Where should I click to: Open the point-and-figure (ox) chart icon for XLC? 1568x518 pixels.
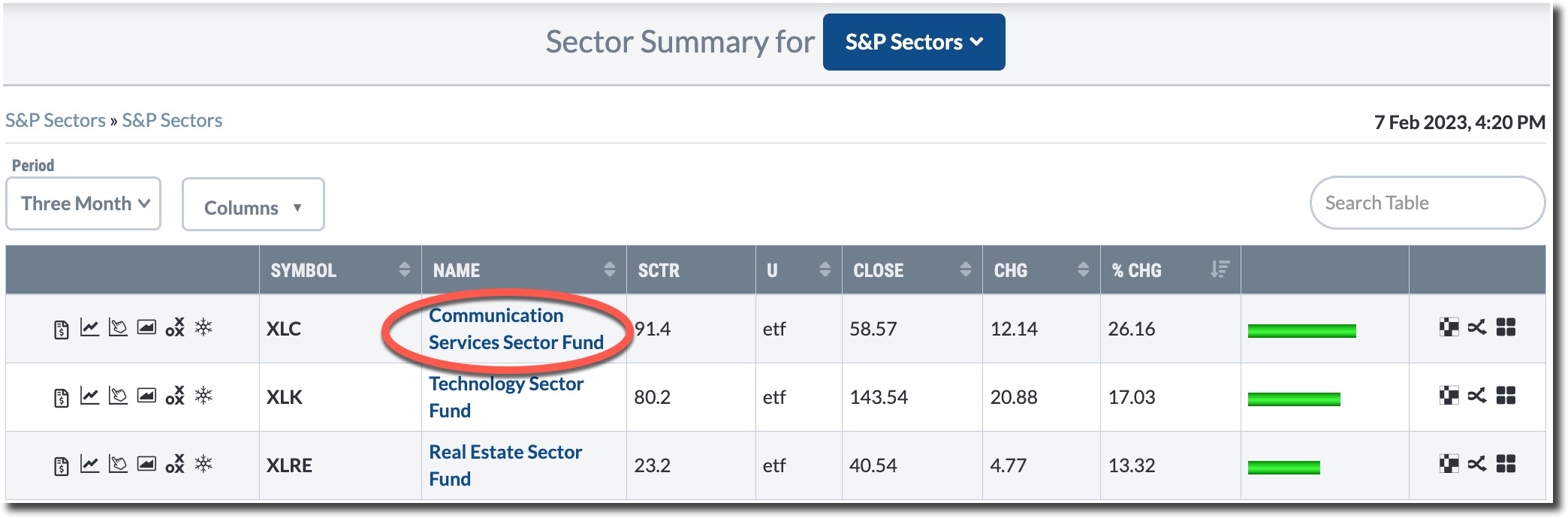coord(175,327)
